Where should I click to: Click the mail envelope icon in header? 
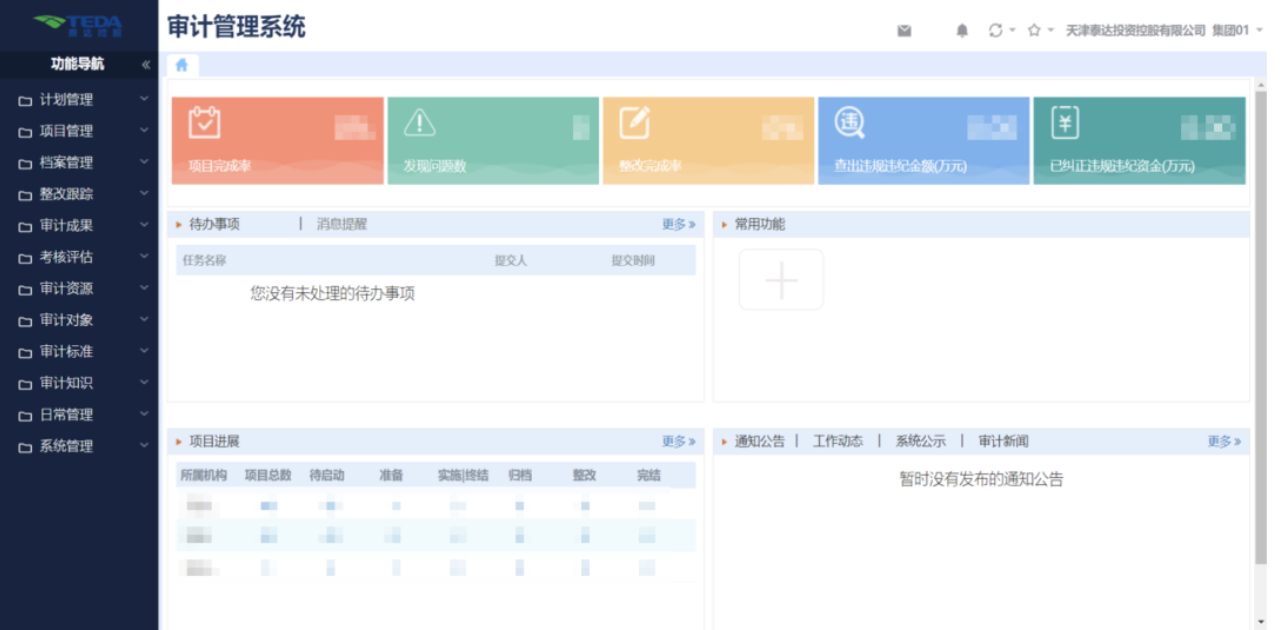point(904,31)
